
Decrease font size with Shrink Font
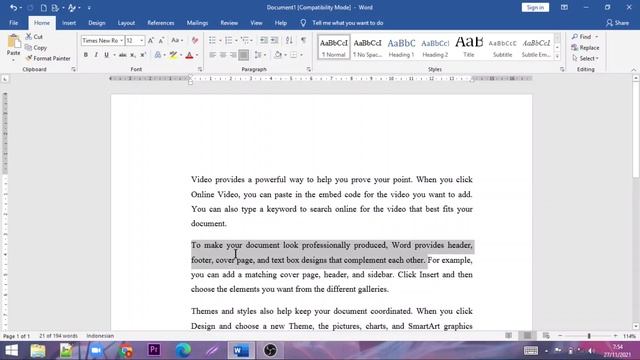pyautogui.click(x=161, y=40)
